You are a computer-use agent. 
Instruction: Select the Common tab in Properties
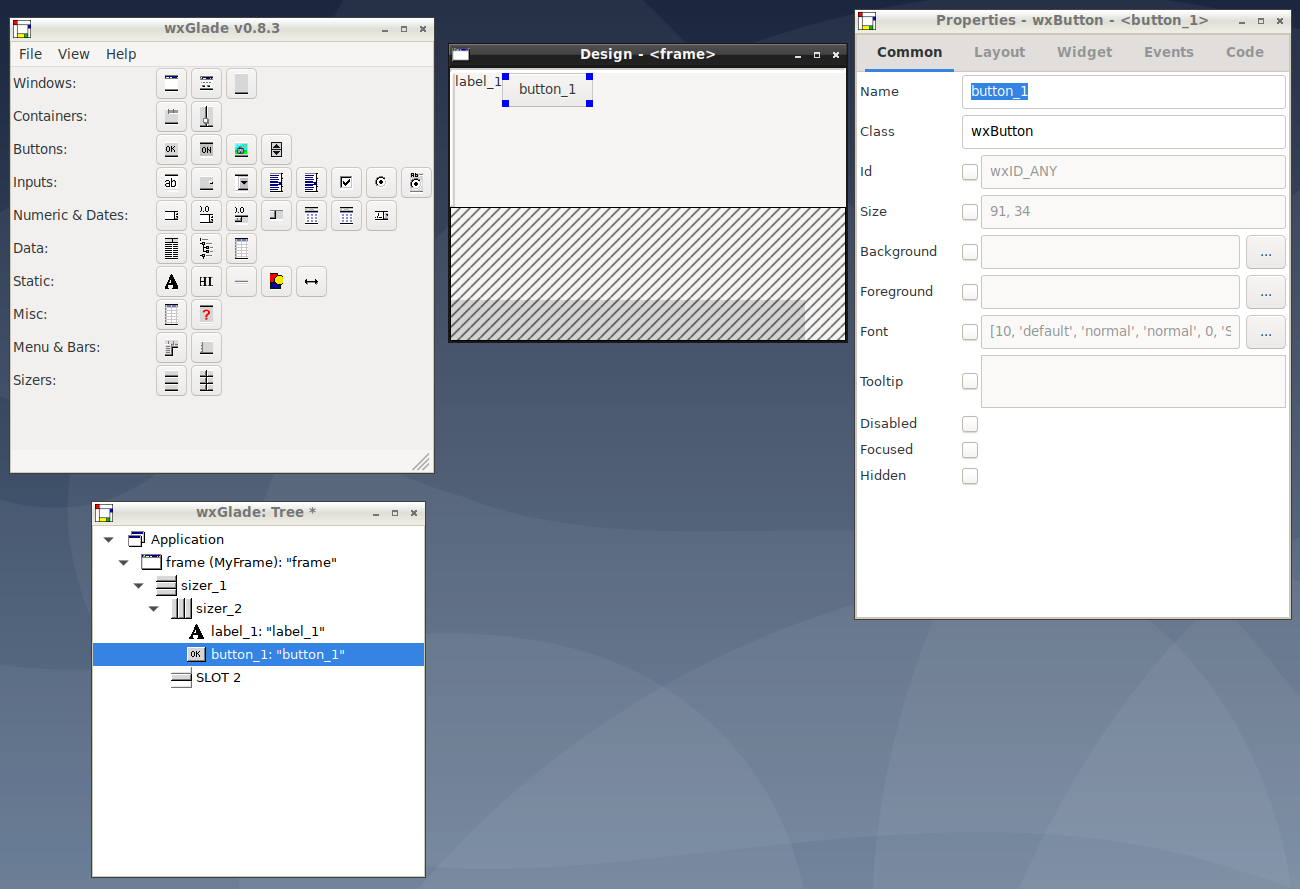[x=910, y=52]
